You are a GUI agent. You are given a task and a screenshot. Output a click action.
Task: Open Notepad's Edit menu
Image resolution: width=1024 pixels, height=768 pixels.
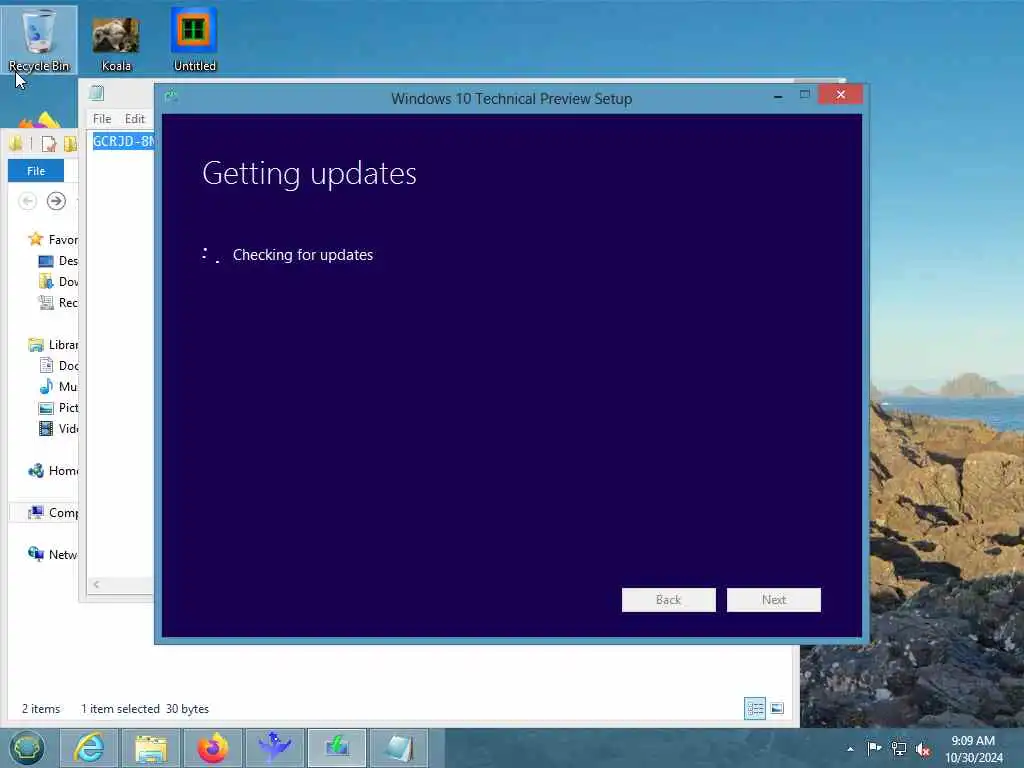(135, 119)
